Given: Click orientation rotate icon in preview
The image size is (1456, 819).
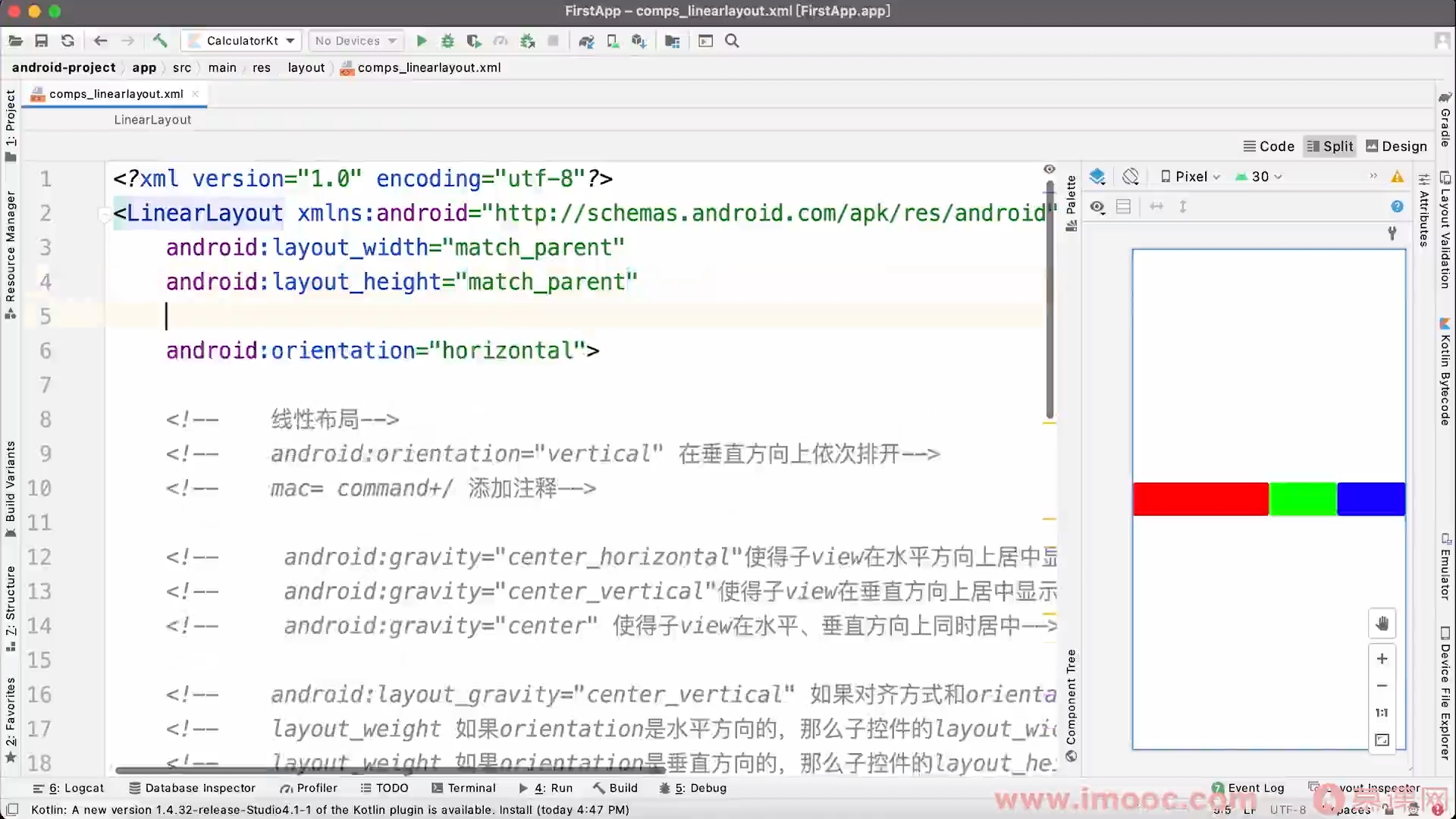Looking at the screenshot, I should [x=1131, y=177].
